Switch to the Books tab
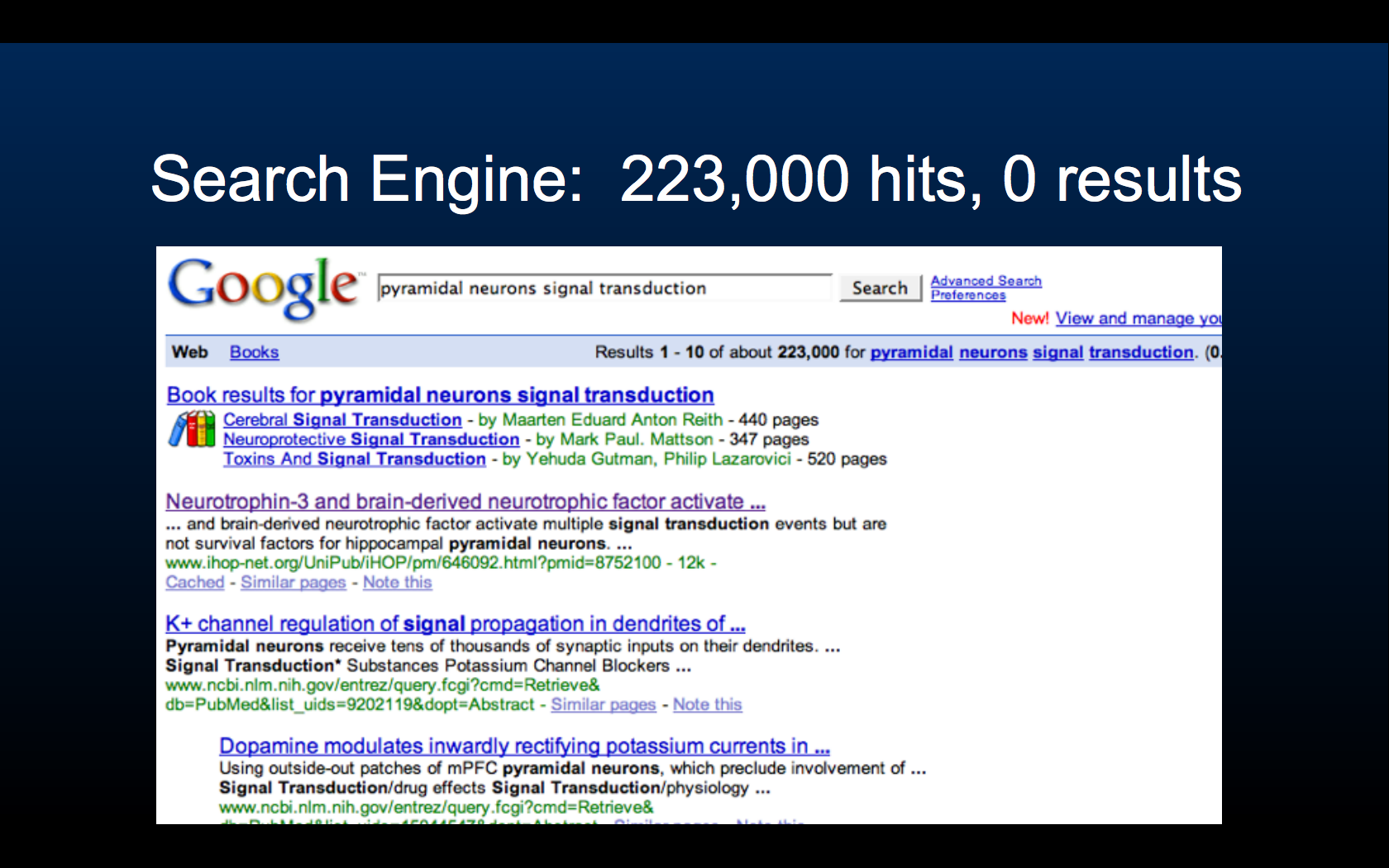 coord(254,352)
